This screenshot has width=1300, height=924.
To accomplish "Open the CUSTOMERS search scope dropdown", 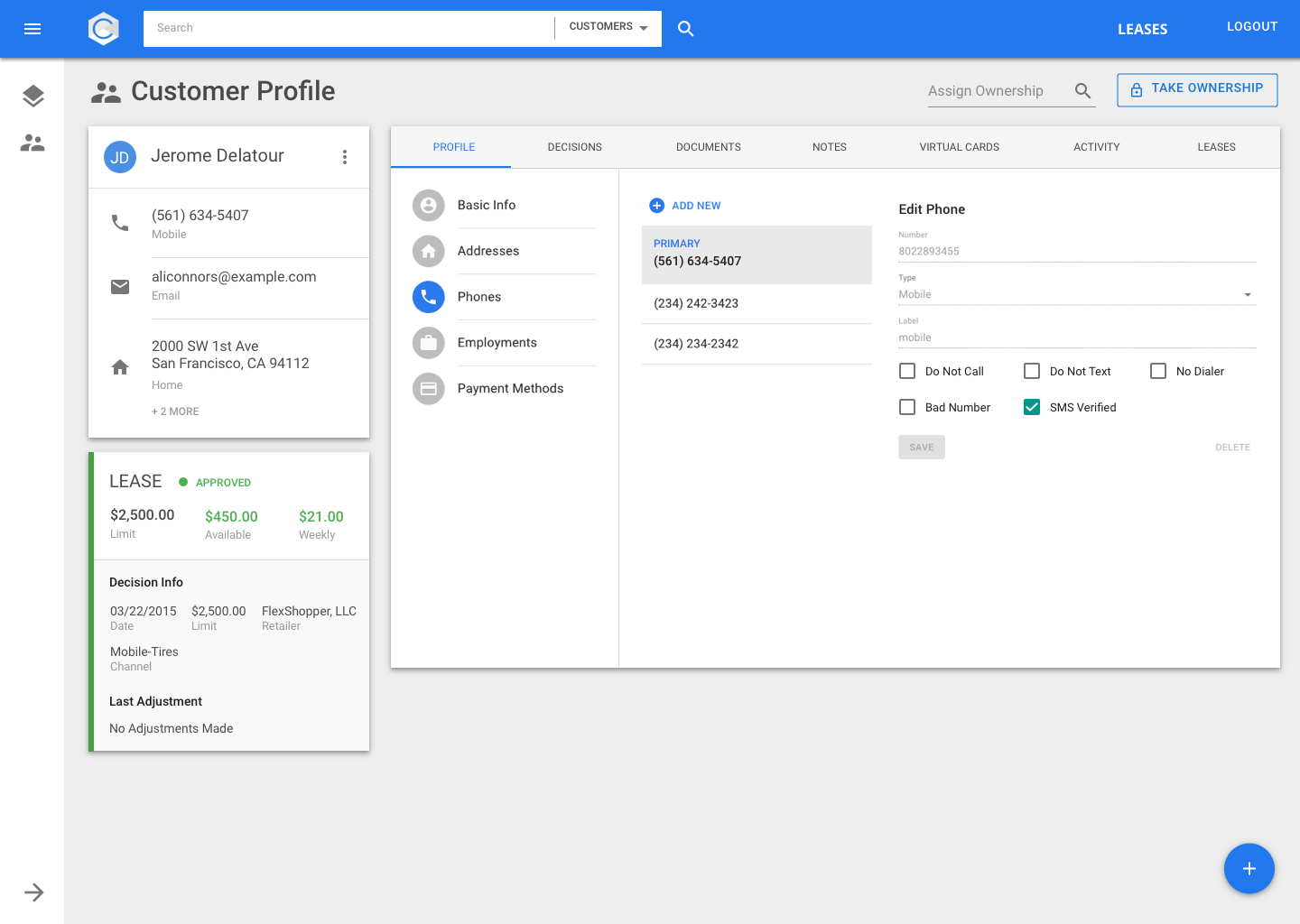I will click(608, 27).
